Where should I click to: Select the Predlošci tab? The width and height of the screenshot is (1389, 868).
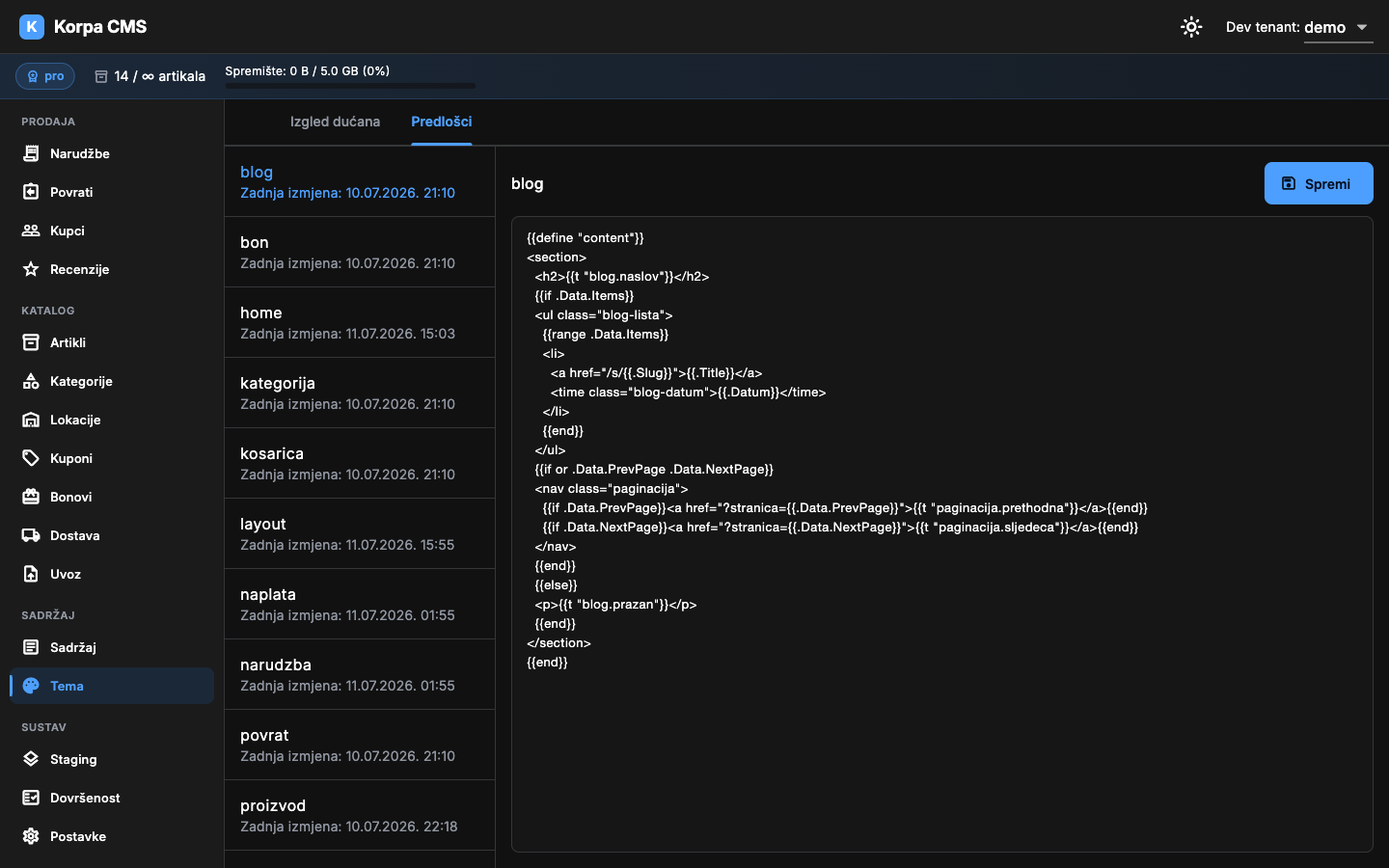(442, 122)
